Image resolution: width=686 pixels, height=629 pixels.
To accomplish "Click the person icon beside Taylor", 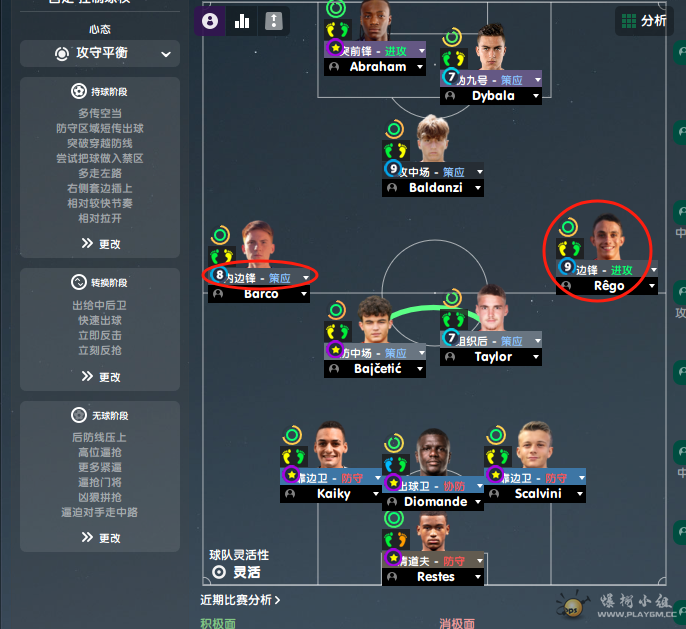I will point(450,357).
